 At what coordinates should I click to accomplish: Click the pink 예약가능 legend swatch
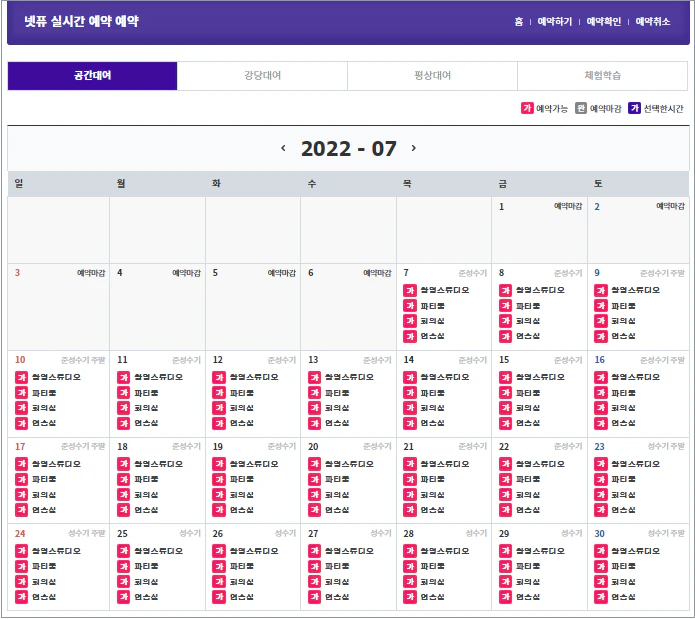[527, 108]
